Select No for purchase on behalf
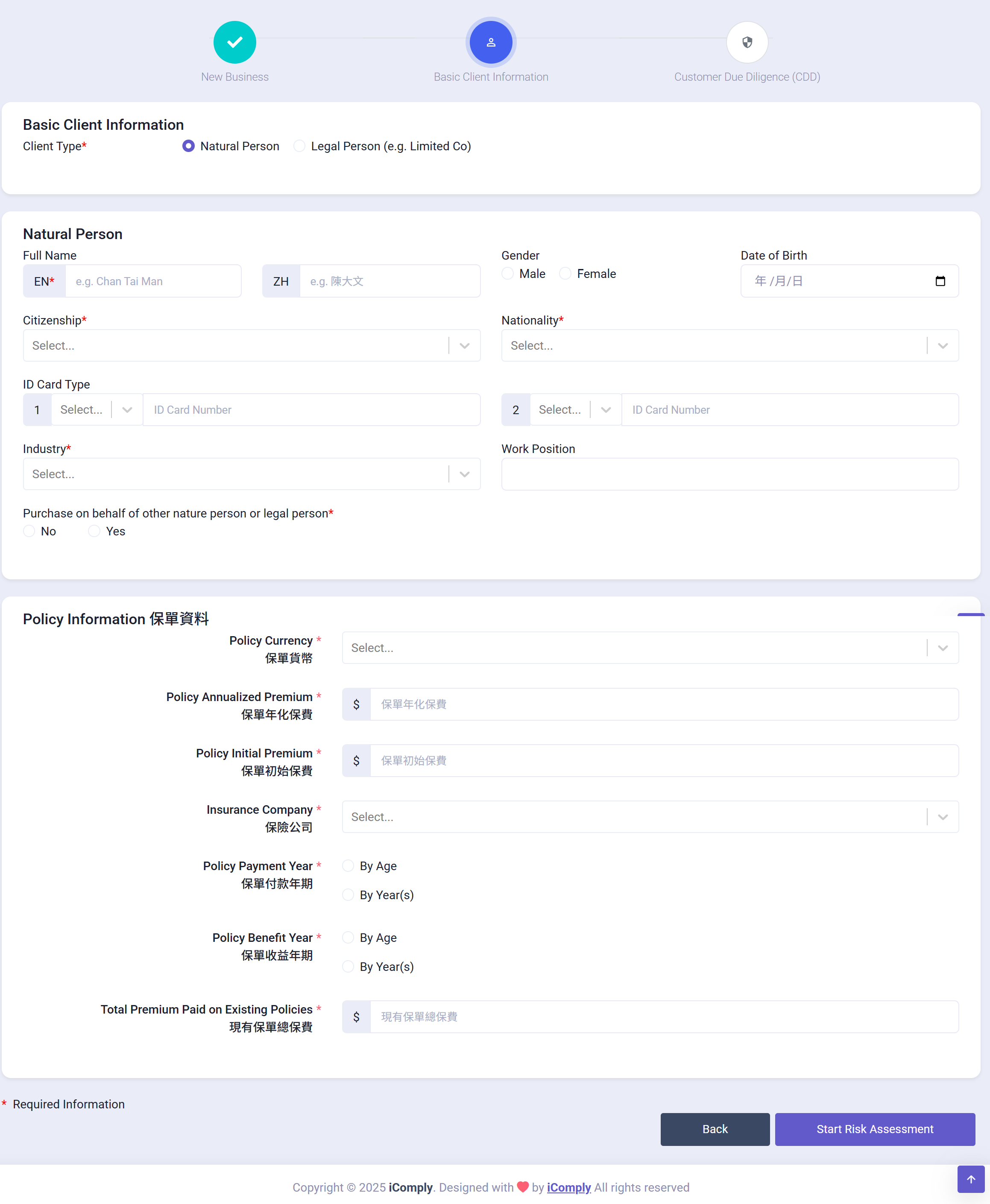 (29, 531)
